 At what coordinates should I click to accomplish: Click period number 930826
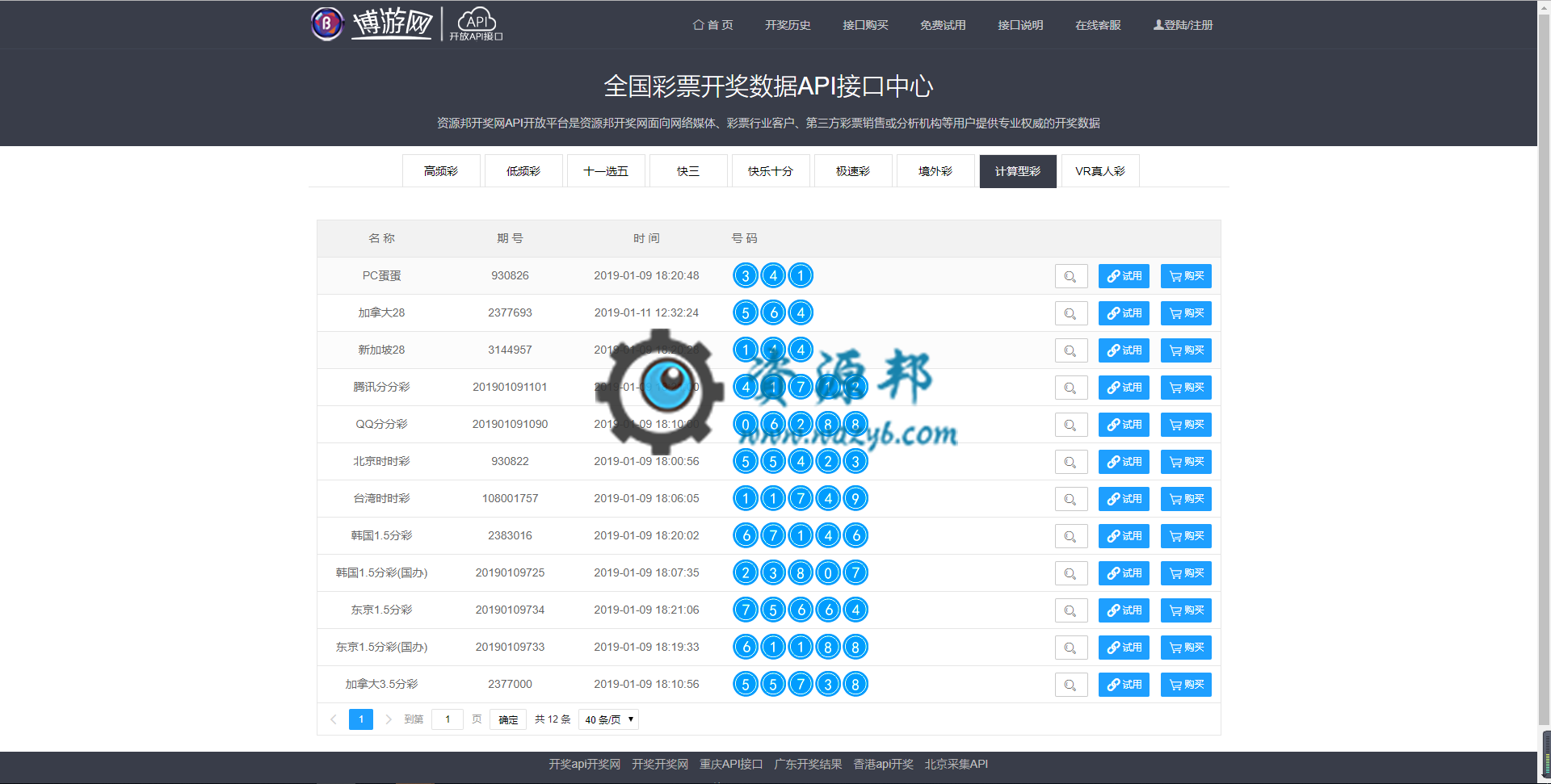coord(510,276)
